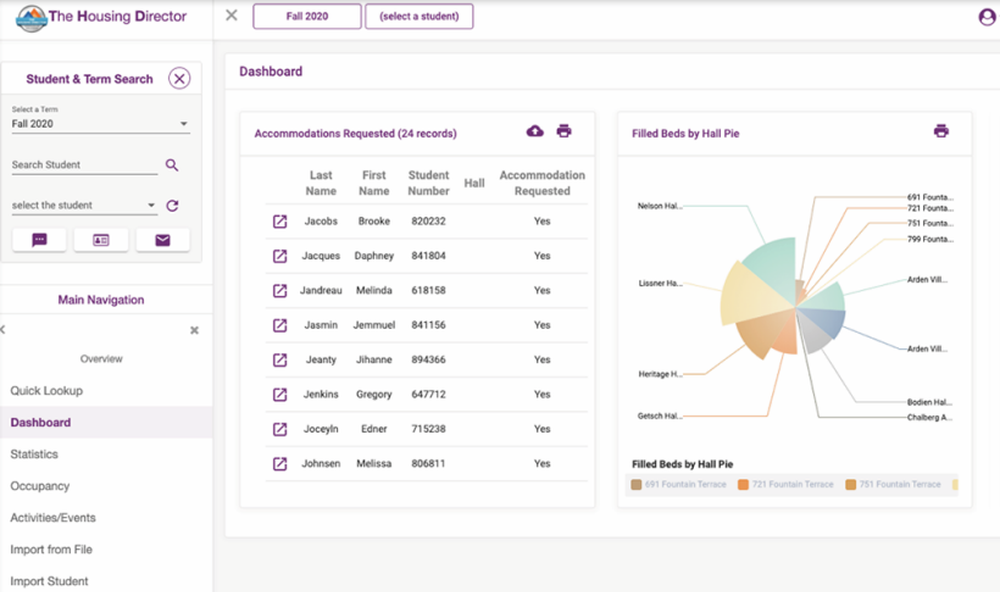
Task: Click the Lissner Hall pie label
Action: tap(660, 283)
